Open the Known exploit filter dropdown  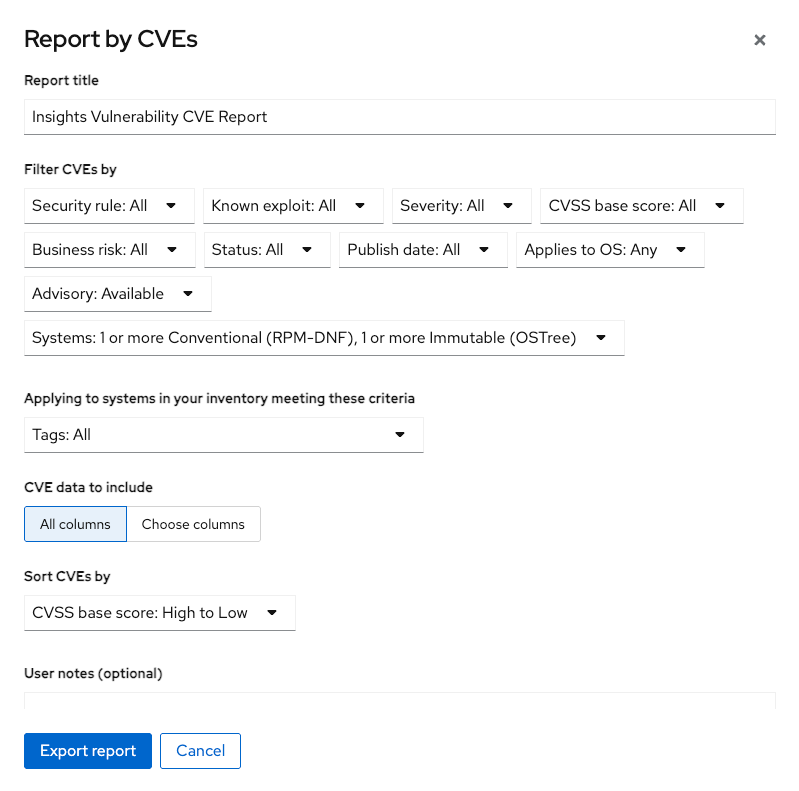tap(293, 206)
